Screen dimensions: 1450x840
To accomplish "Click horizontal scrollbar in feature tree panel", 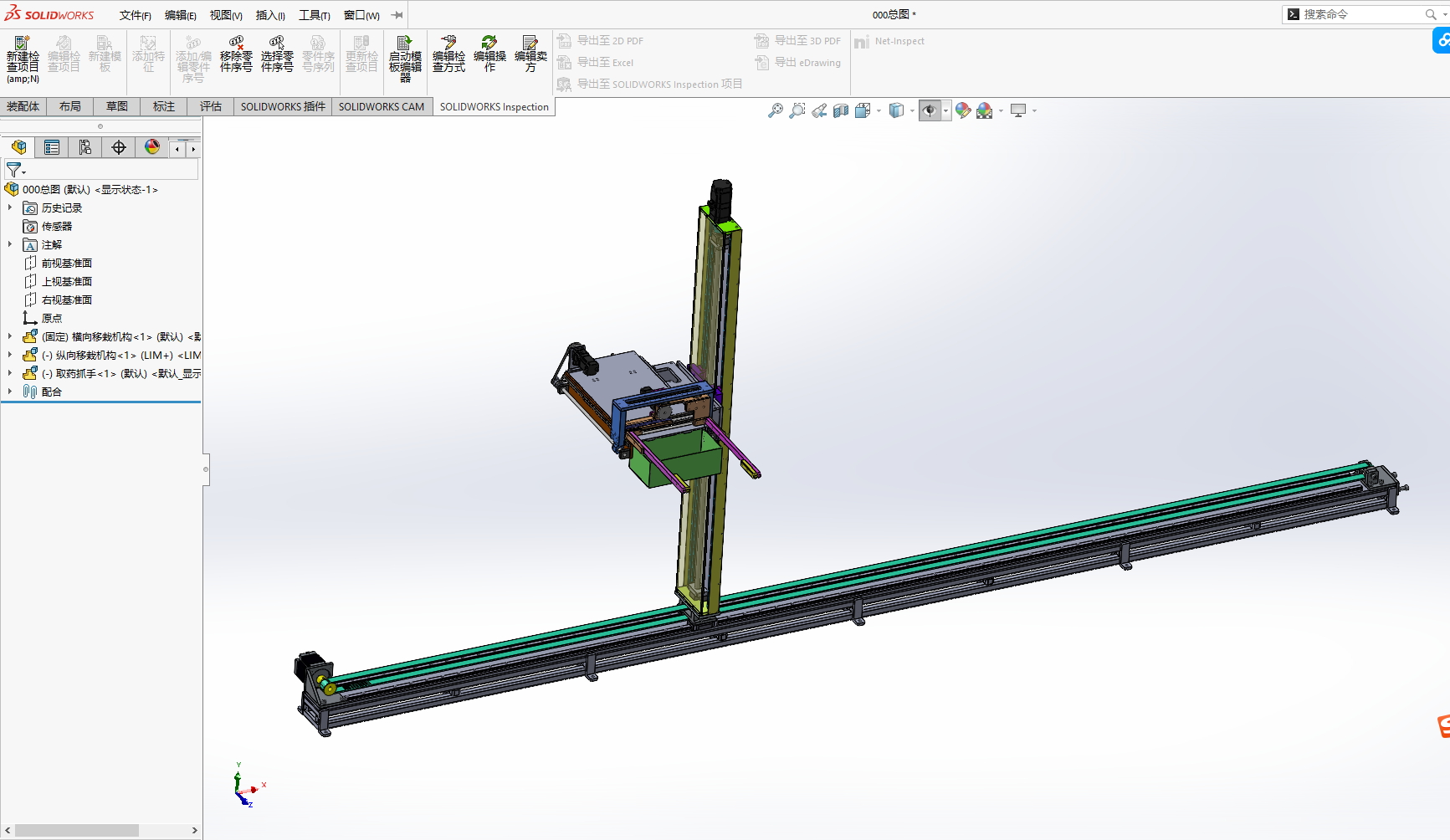I will [x=77, y=830].
